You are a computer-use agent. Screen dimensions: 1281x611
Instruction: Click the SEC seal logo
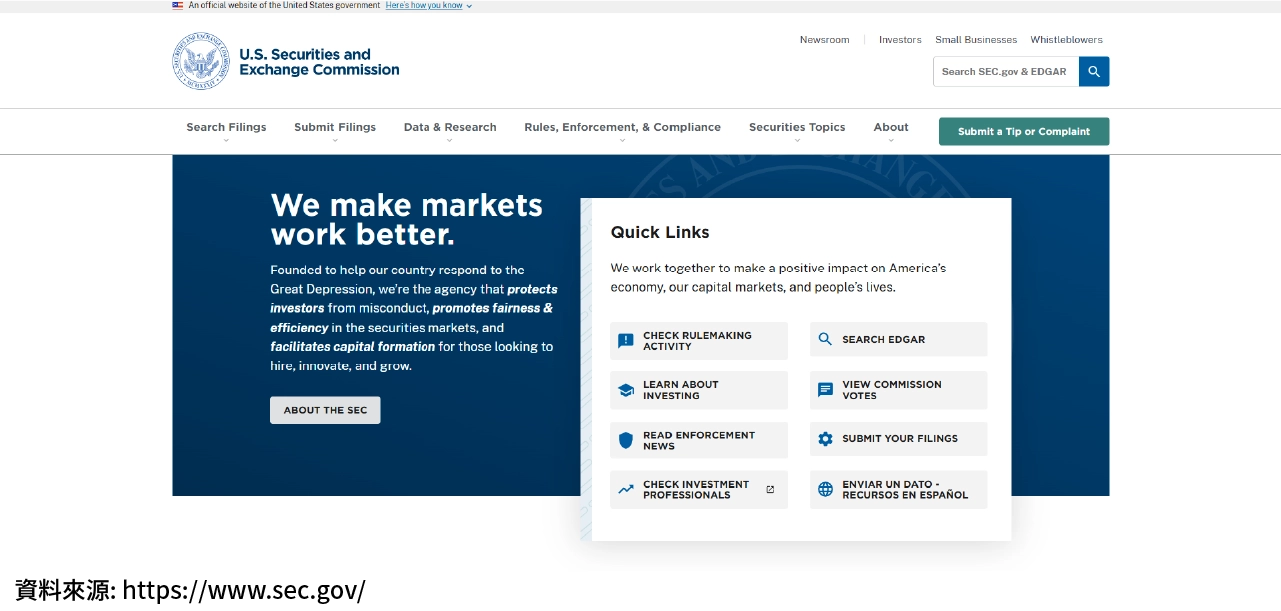coord(201,62)
